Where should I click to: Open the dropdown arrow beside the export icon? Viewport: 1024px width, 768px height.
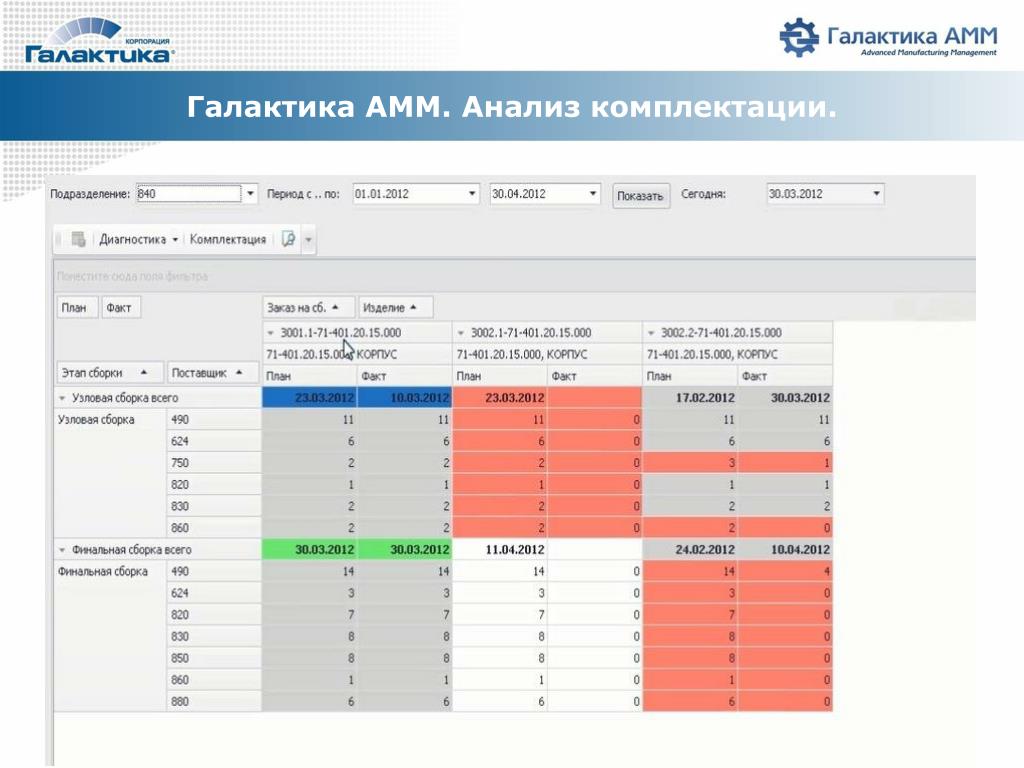308,240
